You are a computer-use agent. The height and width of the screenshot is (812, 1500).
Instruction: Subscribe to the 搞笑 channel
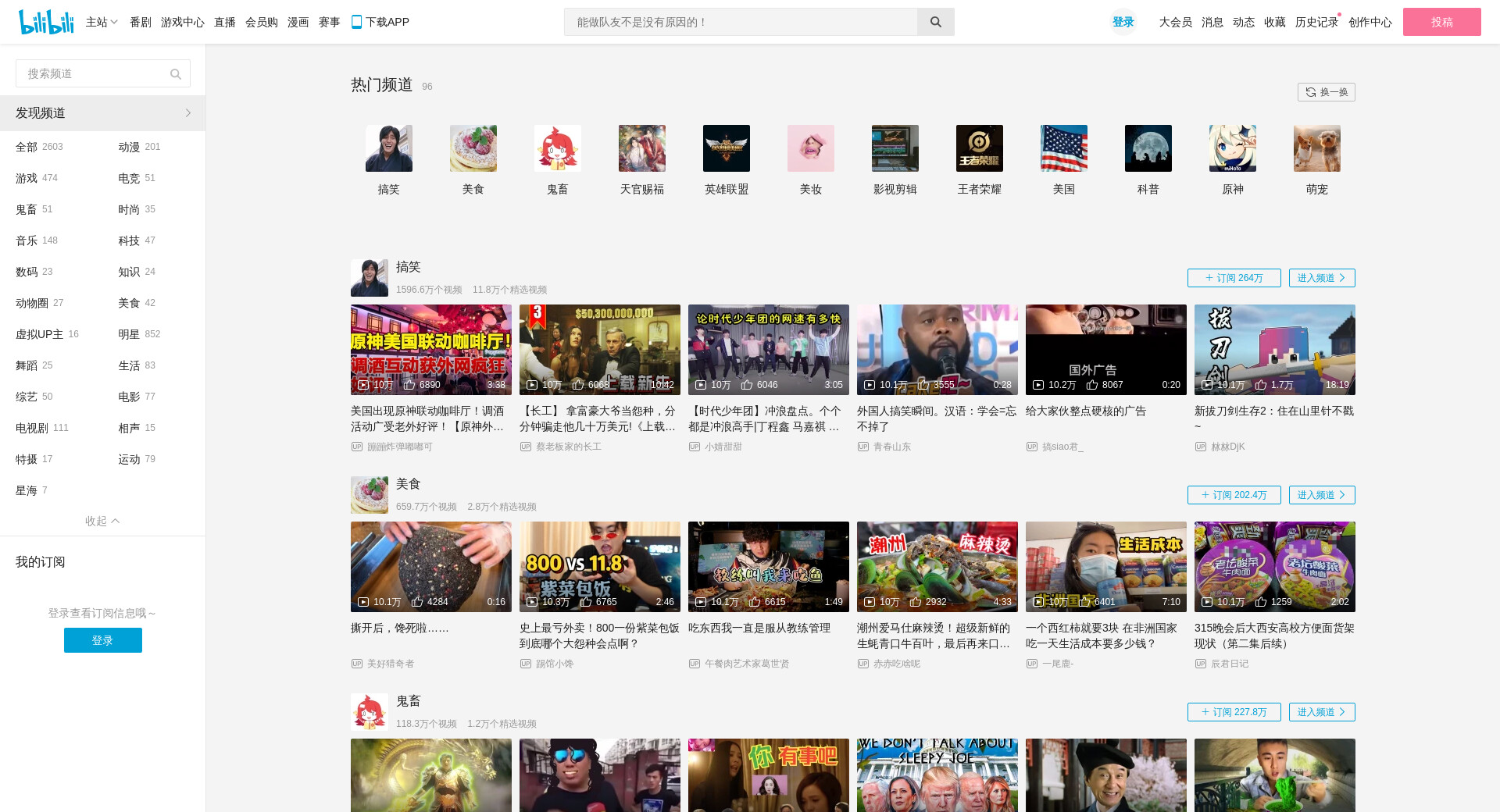1234,278
